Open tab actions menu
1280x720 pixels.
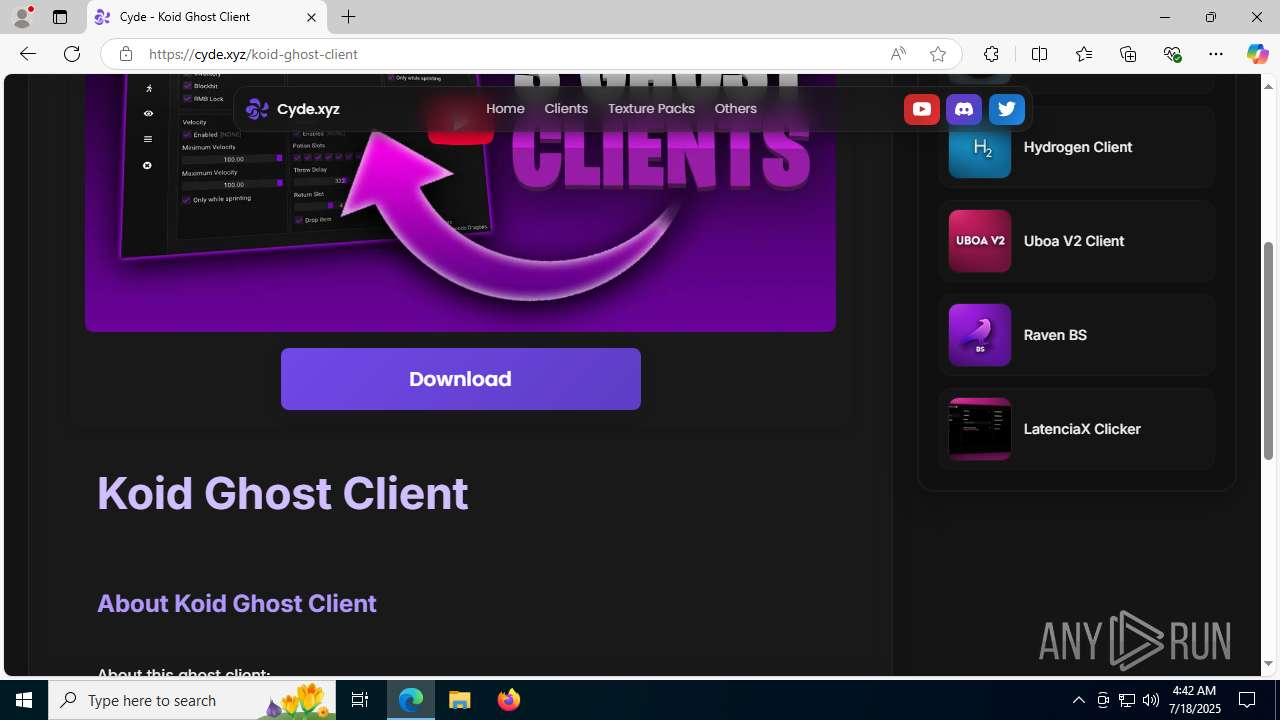pyautogui.click(x=60, y=17)
